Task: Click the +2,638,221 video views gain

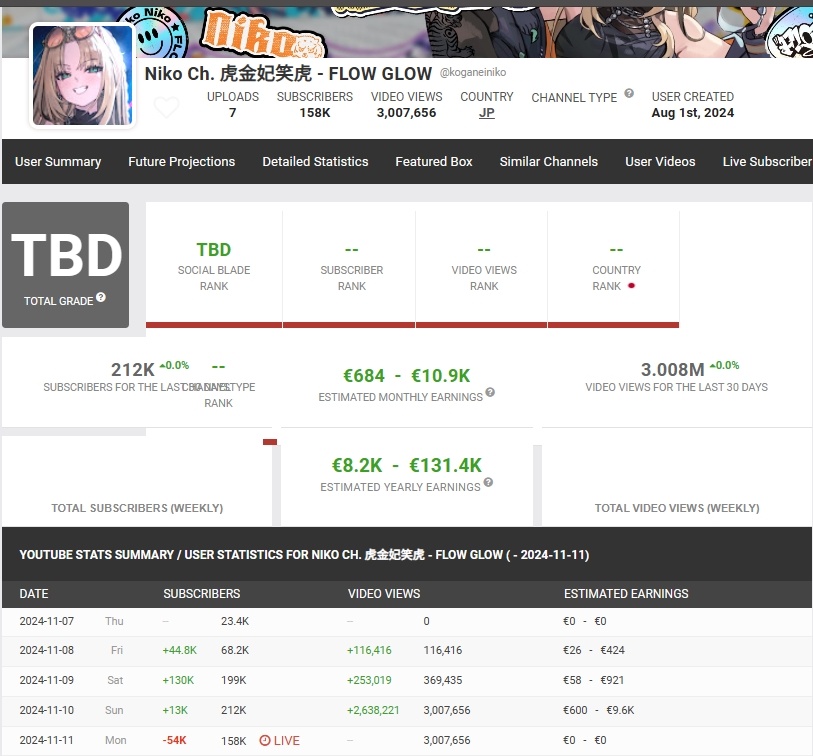Action: coord(373,710)
